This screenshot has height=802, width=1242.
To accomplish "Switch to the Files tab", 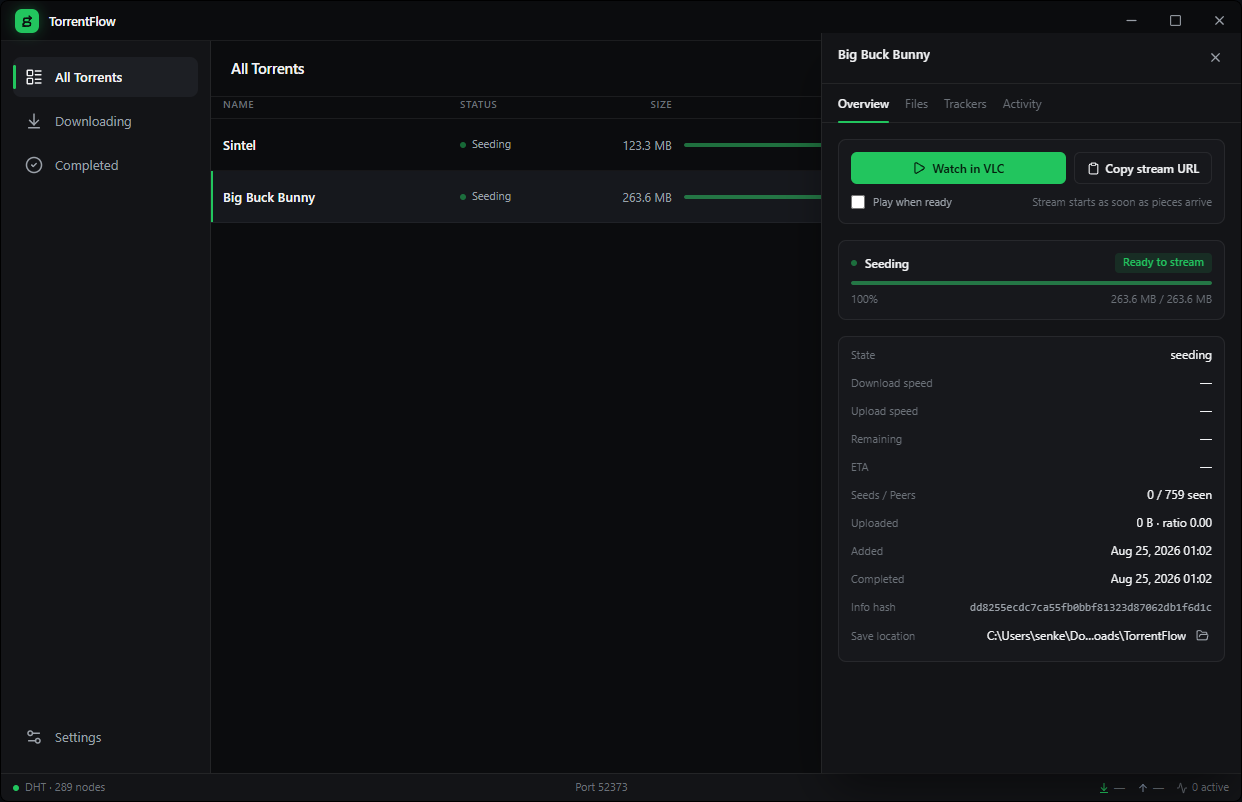I will 916,104.
